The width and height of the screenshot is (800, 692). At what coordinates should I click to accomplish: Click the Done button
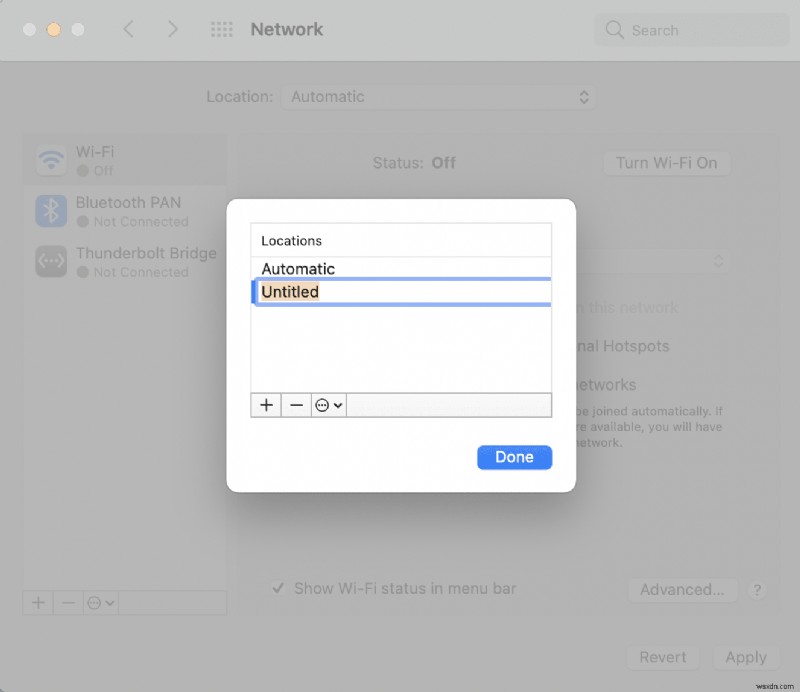click(x=514, y=457)
